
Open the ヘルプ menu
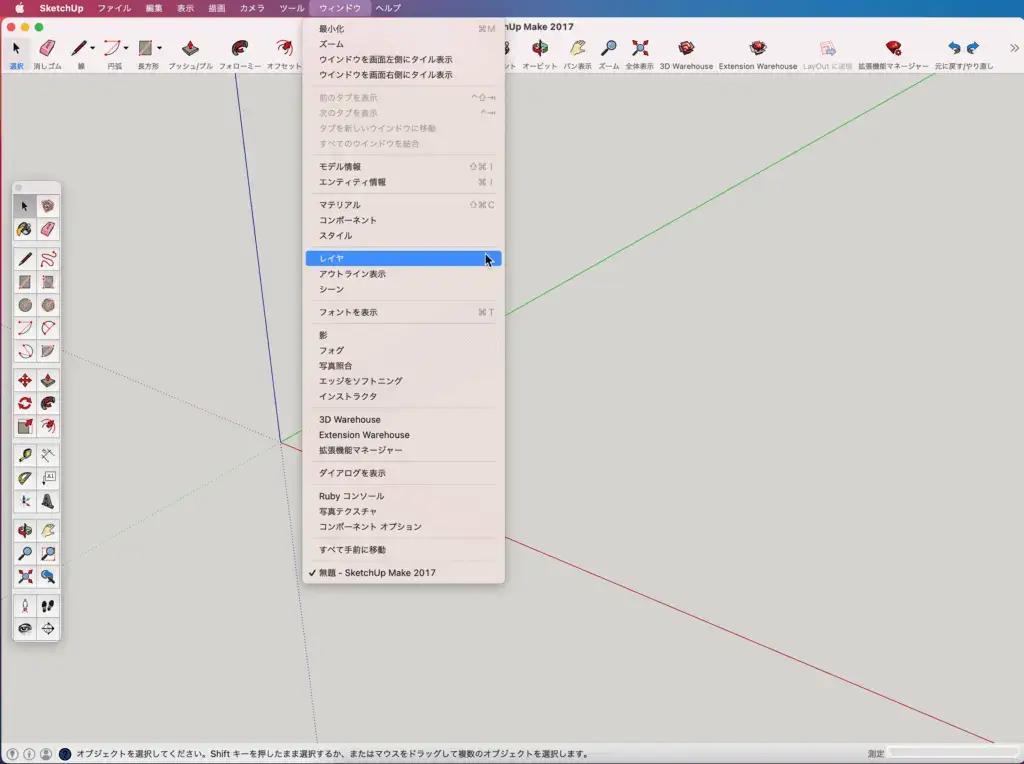click(388, 8)
